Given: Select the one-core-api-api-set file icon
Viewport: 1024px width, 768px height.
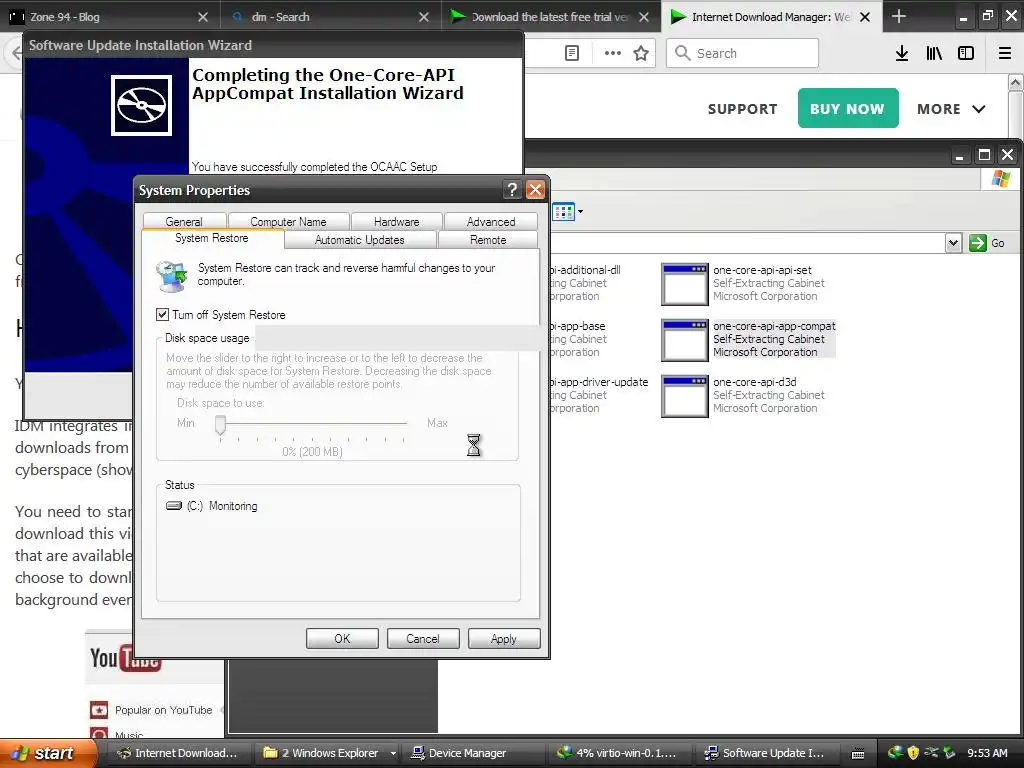Looking at the screenshot, I should (684, 284).
